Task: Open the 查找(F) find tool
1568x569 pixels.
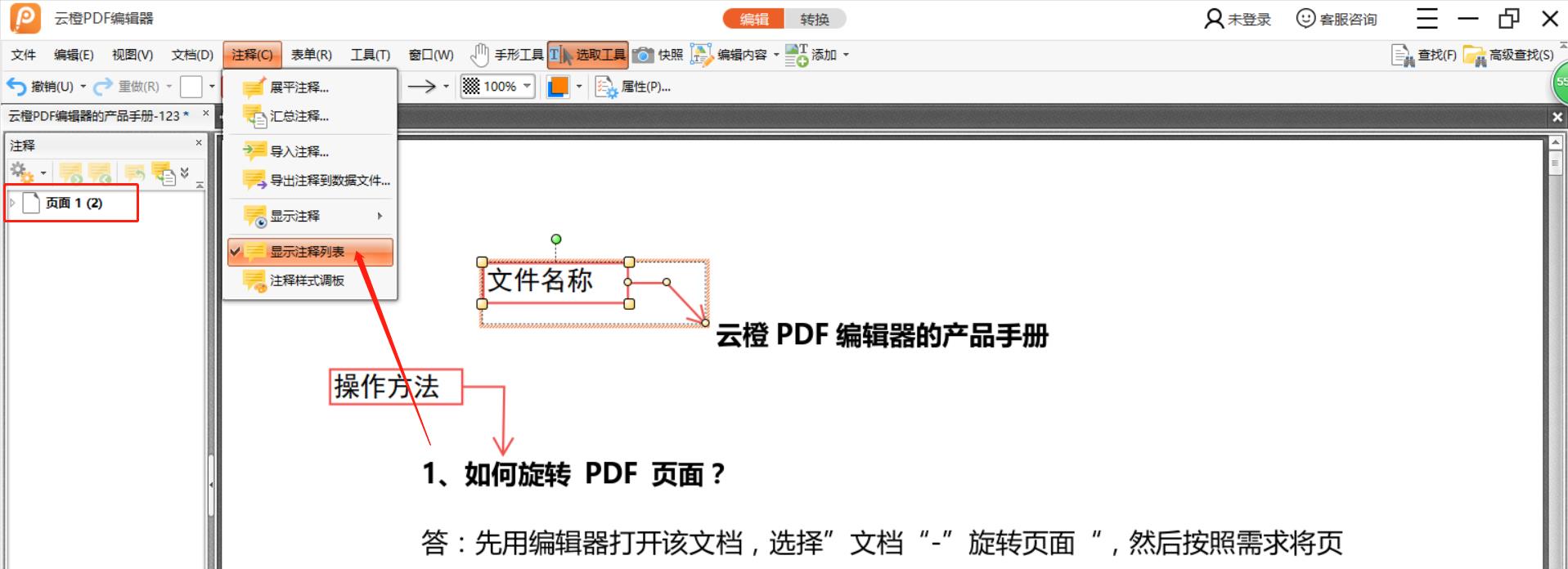Action: pos(1424,55)
